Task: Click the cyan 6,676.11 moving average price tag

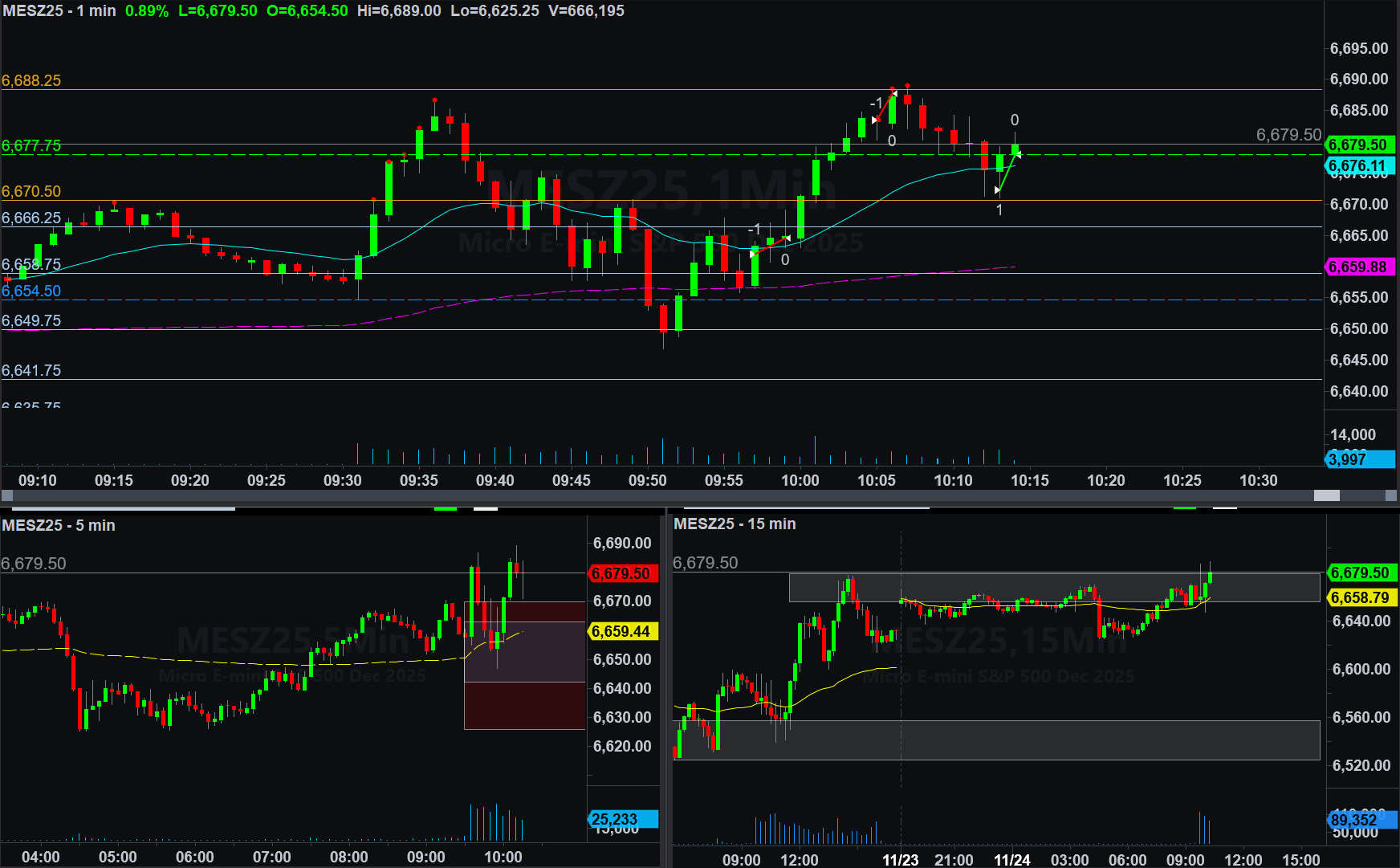Action: [1359, 166]
